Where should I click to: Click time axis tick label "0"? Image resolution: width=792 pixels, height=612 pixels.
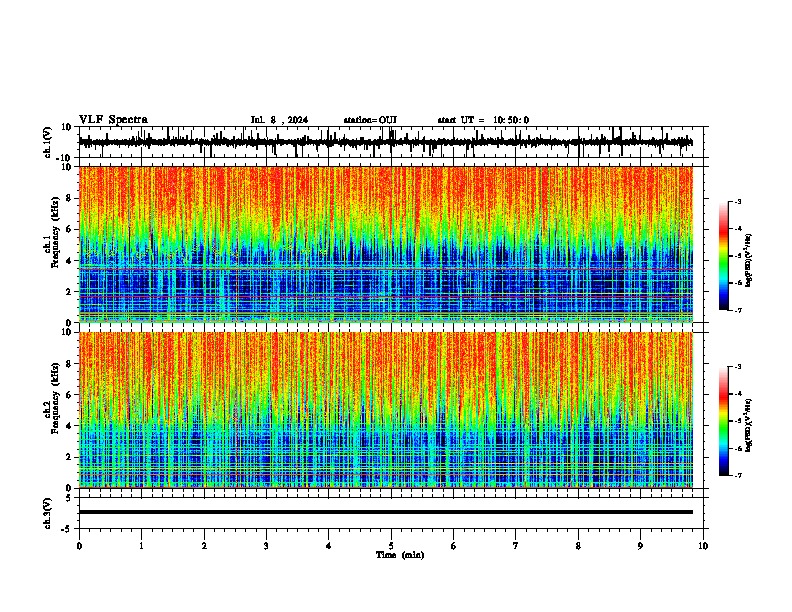click(79, 546)
